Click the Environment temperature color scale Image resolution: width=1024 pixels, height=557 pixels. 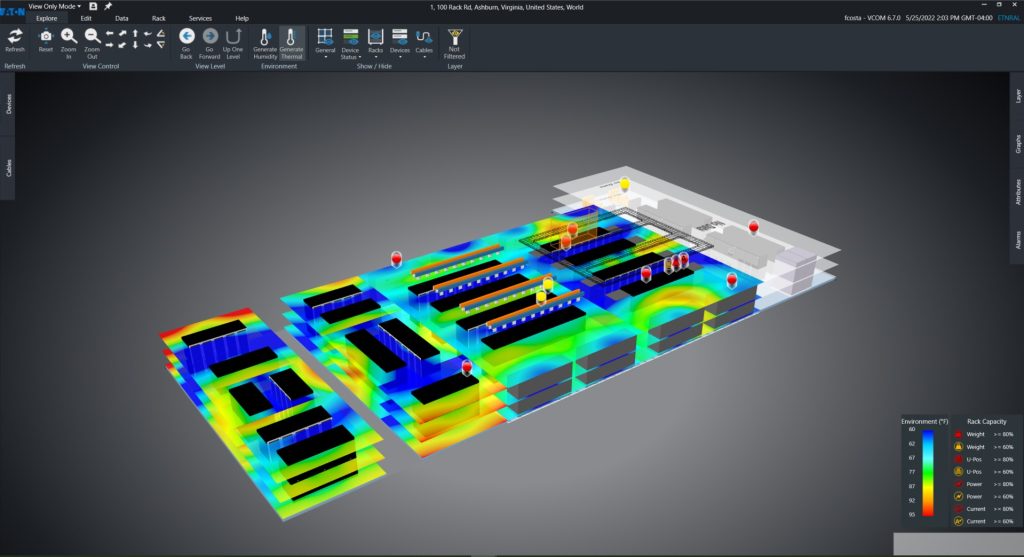tap(930, 472)
